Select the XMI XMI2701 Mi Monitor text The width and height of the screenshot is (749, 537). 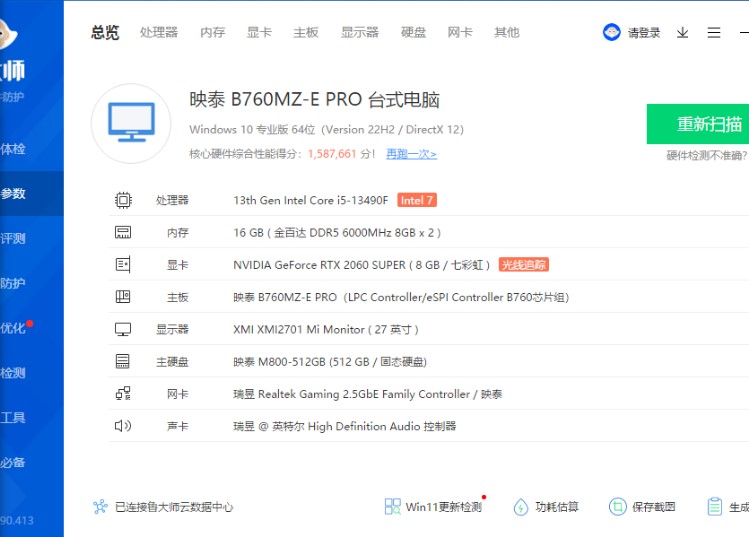coord(326,330)
